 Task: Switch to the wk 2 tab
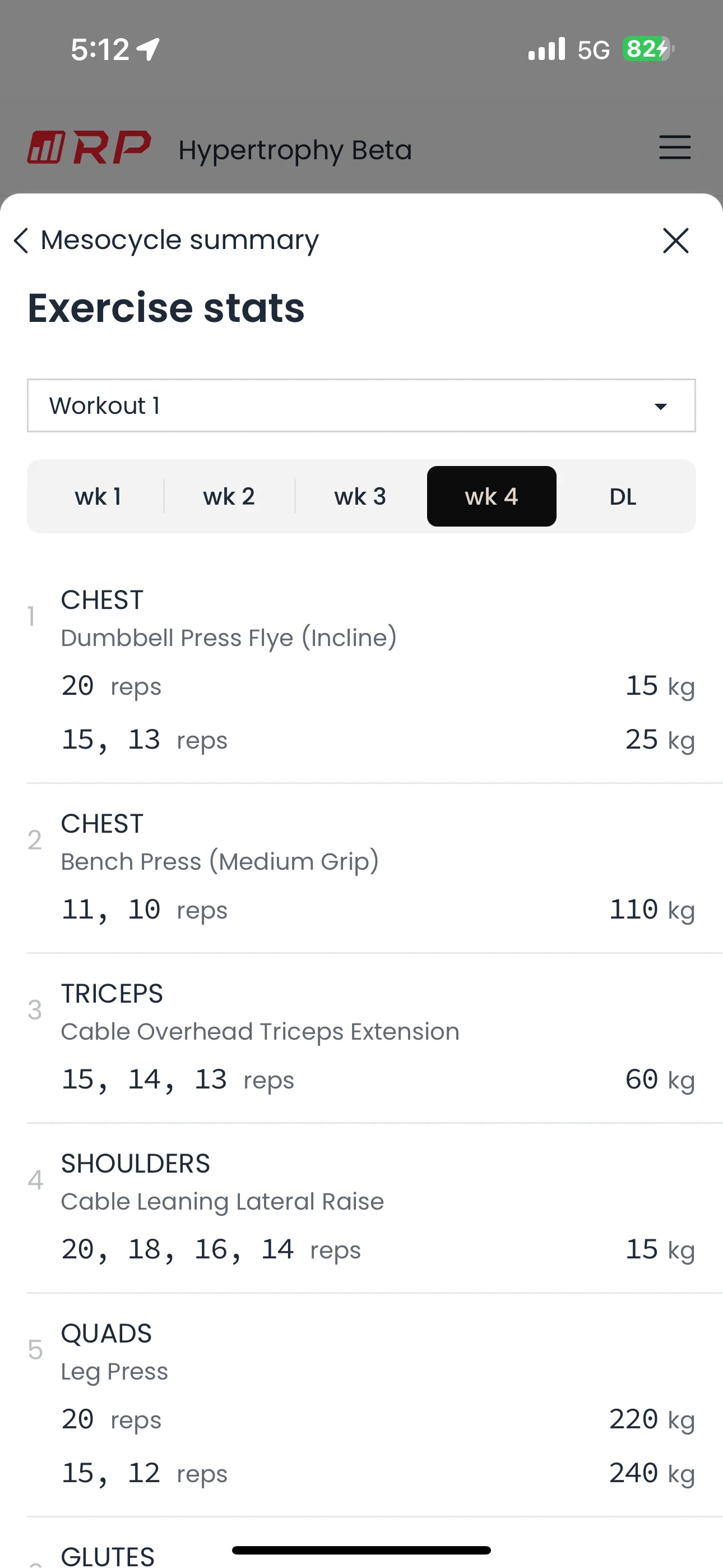point(229,497)
